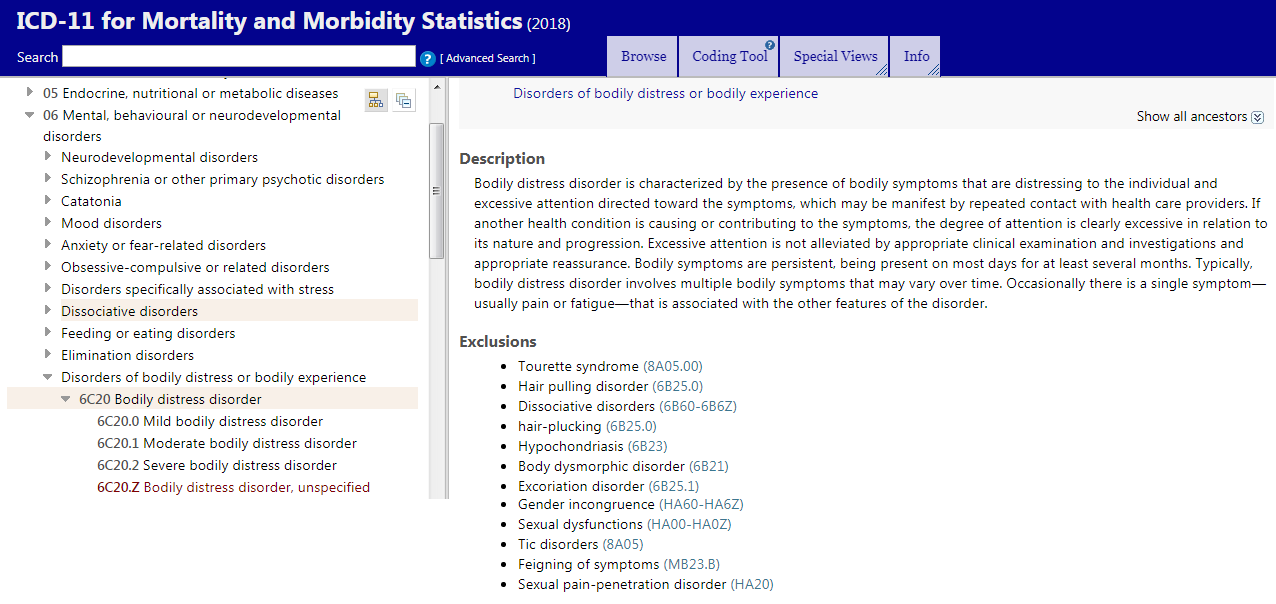
Task: Click the tree panel vertical scrollbar thumb
Action: click(x=436, y=190)
